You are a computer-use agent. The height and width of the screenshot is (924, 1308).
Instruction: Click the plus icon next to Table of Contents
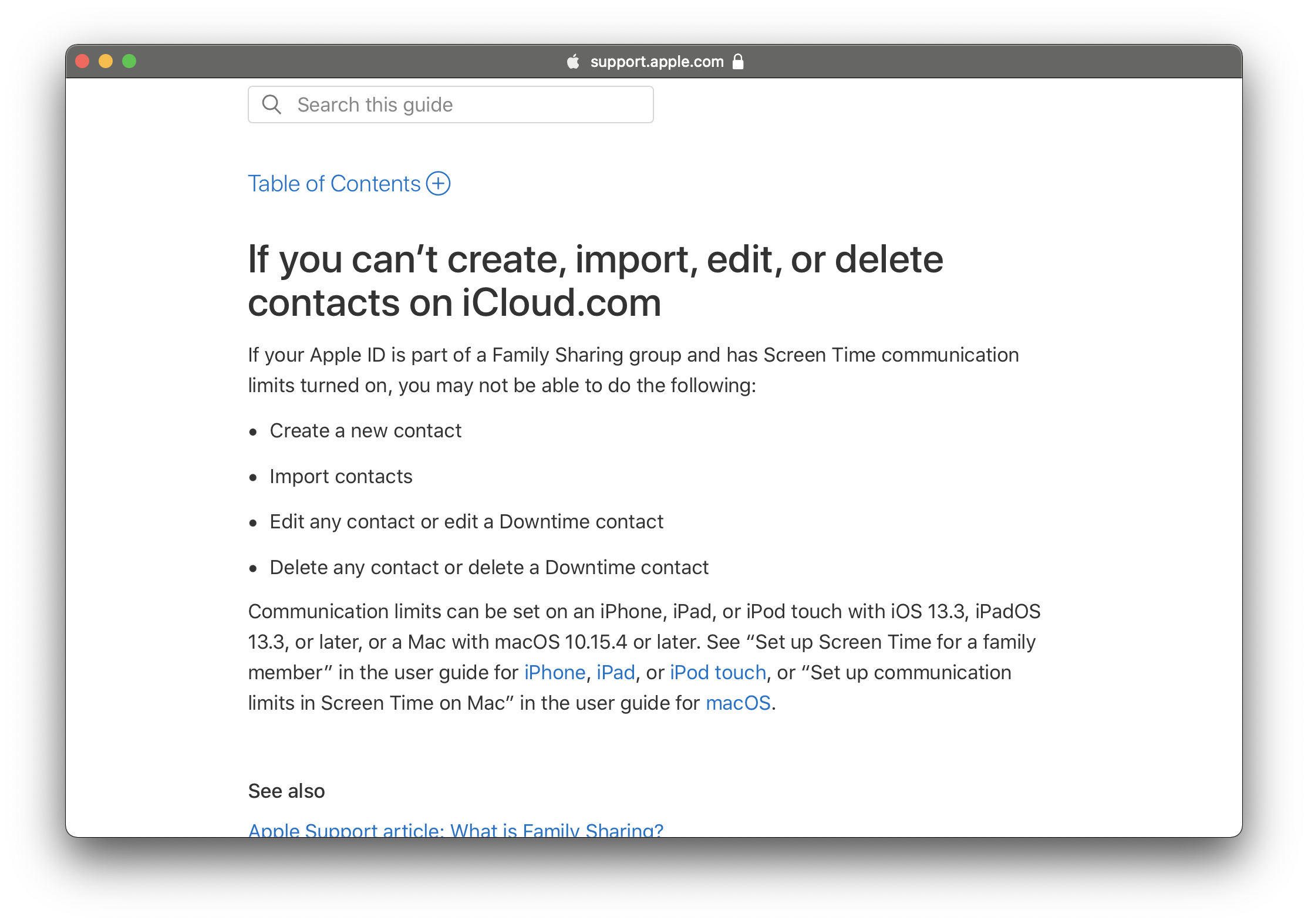point(438,182)
